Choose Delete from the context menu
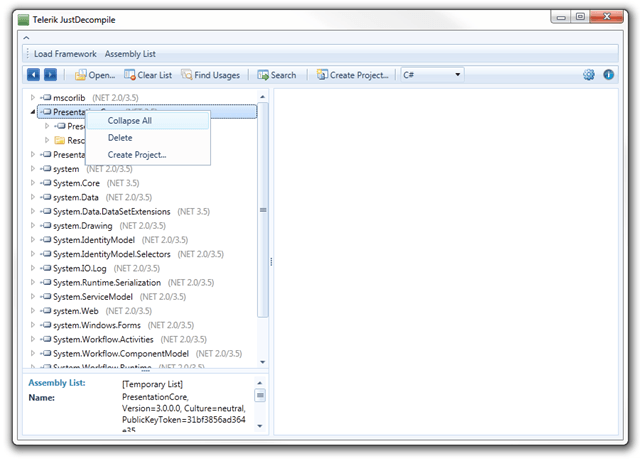The width and height of the screenshot is (640, 461). pyautogui.click(x=148, y=138)
